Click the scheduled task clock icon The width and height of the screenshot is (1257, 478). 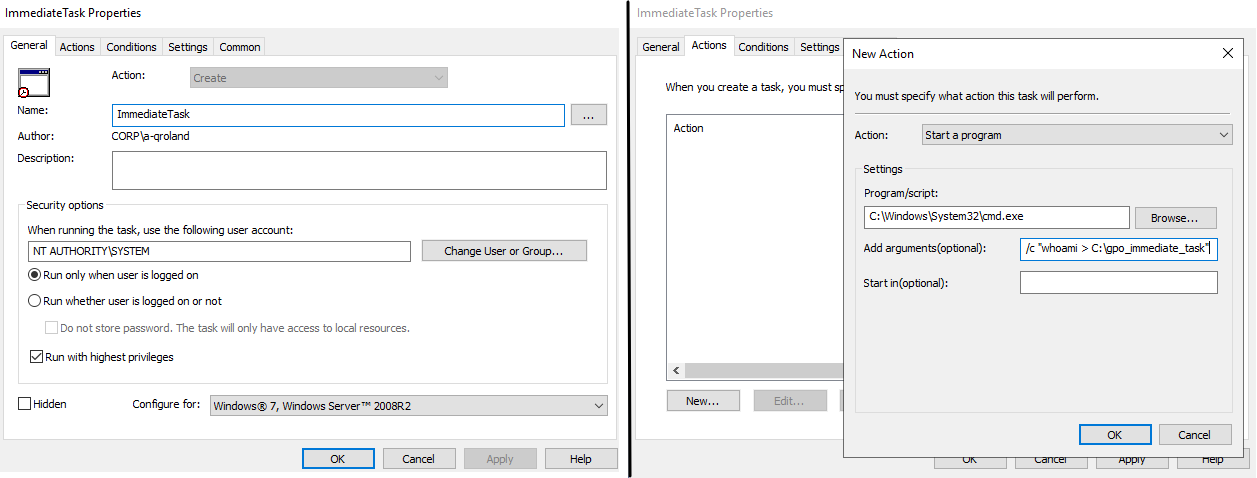pyautogui.click(x=33, y=83)
